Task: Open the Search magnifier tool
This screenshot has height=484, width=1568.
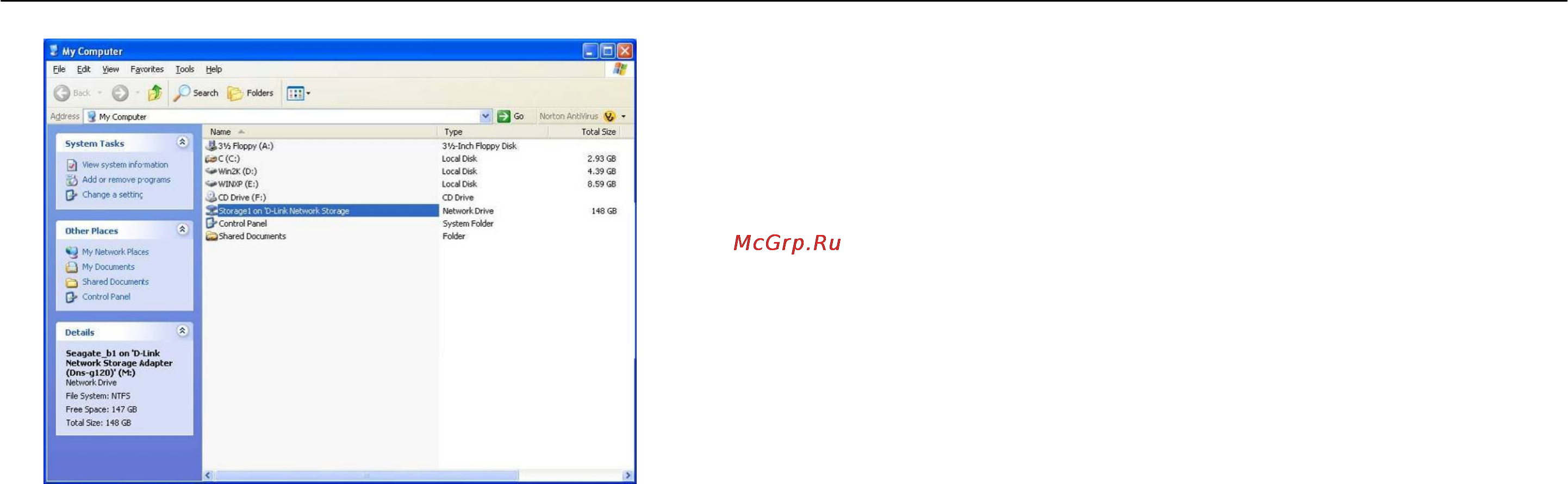Action: (x=182, y=92)
